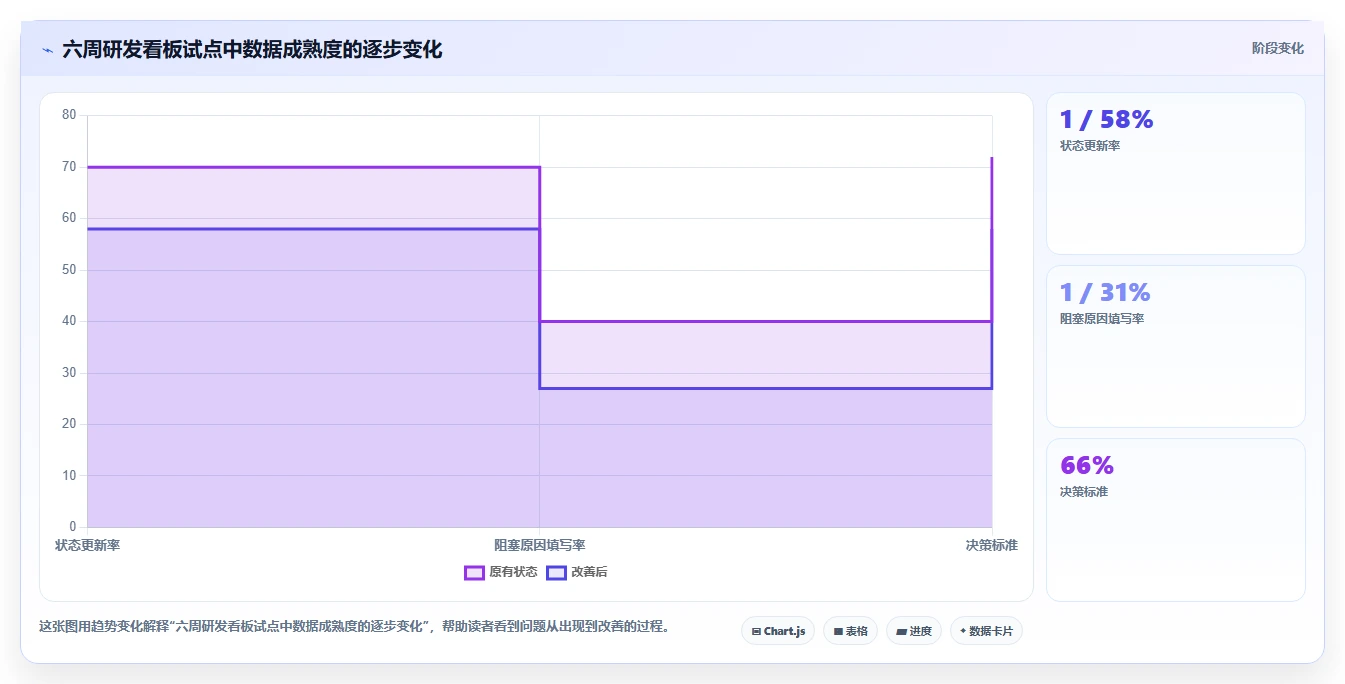Viewport: 1345px width, 684px height.
Task: Select the 1 / 31% 阻塞原因填写率 card
Action: coord(1176,346)
